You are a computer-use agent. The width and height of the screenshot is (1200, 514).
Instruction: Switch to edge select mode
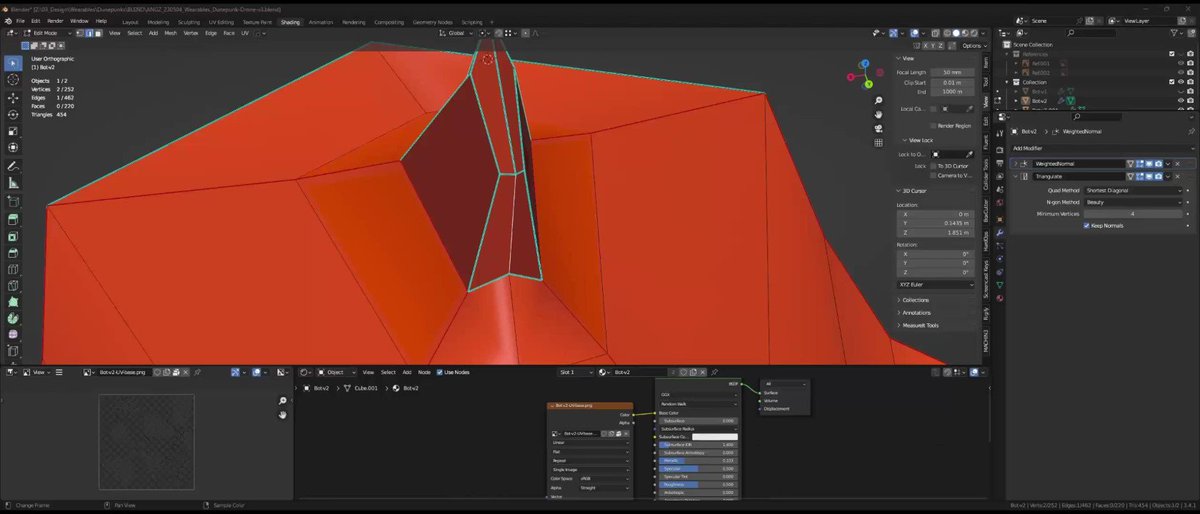pyautogui.click(x=88, y=33)
